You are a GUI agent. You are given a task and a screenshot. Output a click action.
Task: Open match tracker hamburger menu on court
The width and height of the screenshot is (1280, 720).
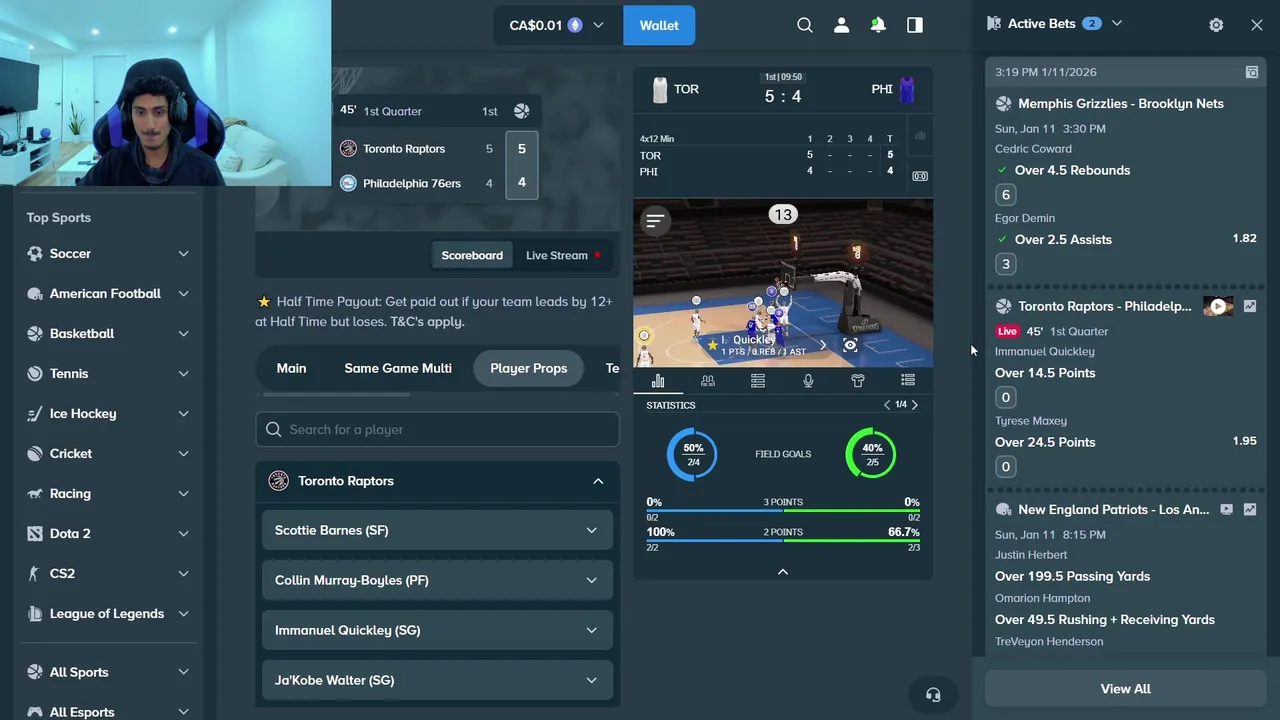[x=655, y=220]
